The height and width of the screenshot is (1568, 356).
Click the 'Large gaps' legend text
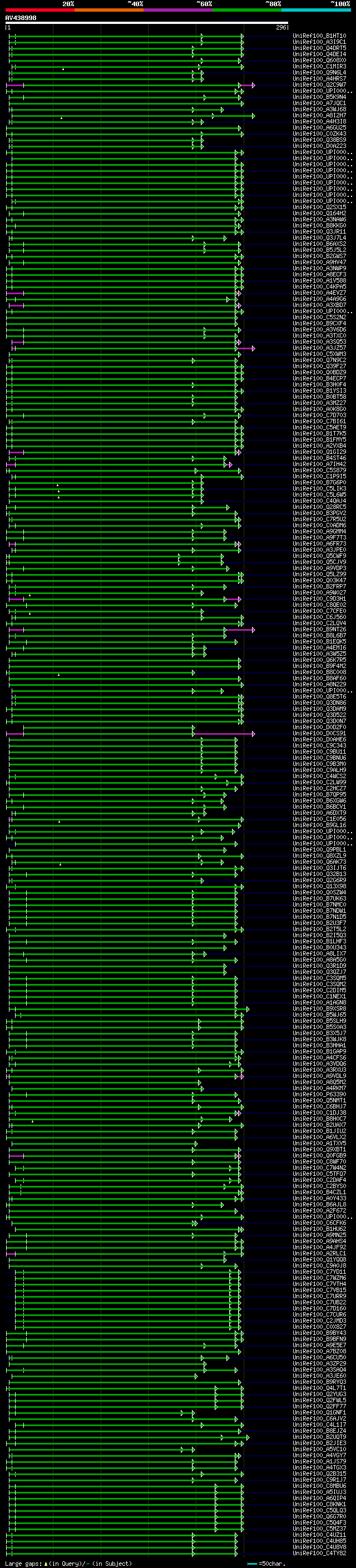pyautogui.click(x=23, y=1563)
